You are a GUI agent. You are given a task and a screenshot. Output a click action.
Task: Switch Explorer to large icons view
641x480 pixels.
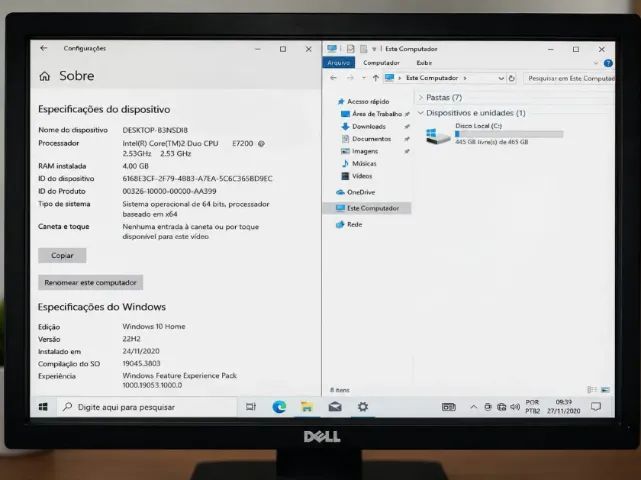(x=605, y=390)
